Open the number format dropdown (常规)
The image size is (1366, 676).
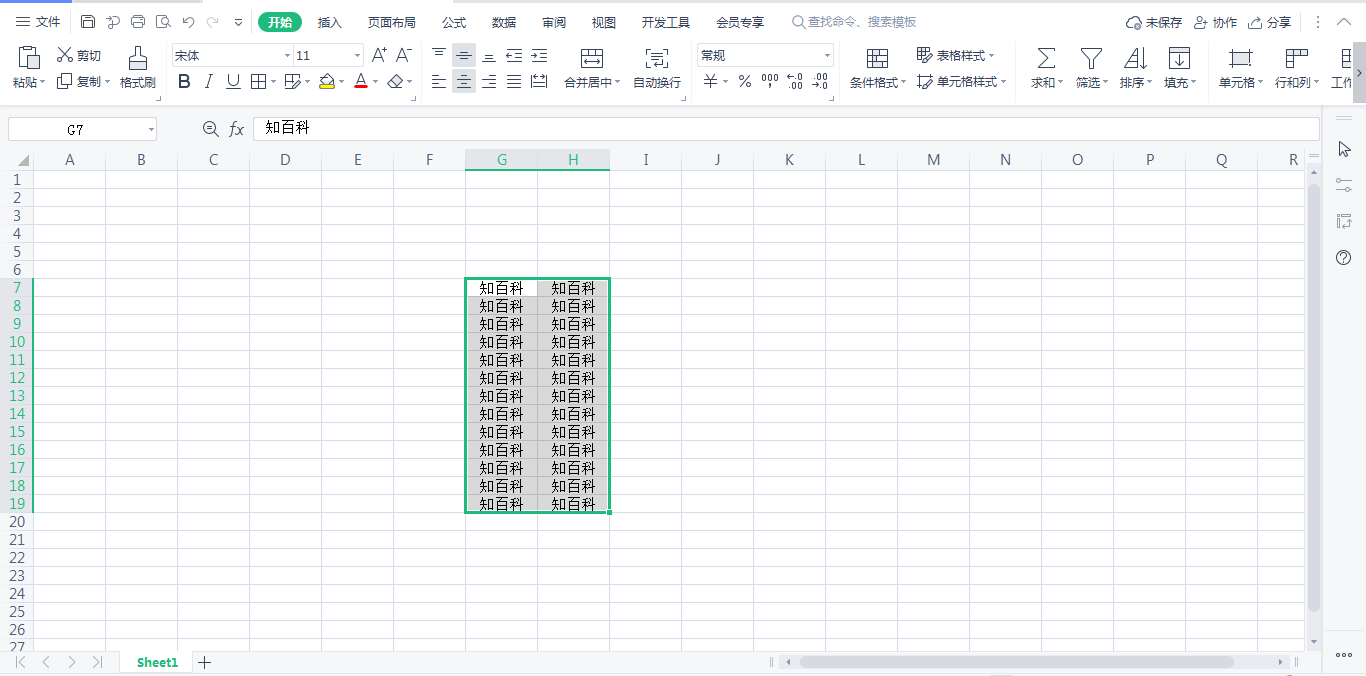click(827, 56)
